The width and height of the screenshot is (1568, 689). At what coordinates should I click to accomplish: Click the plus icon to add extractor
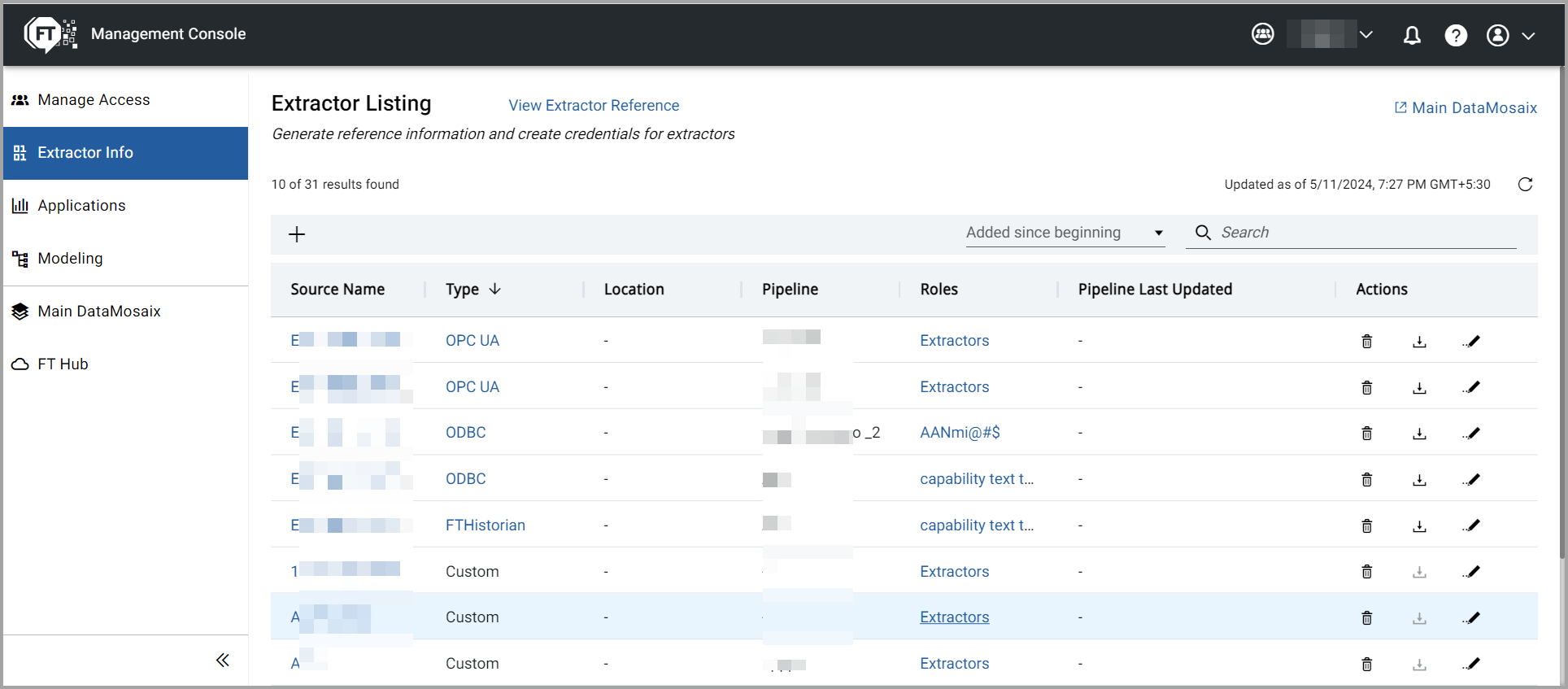[297, 234]
